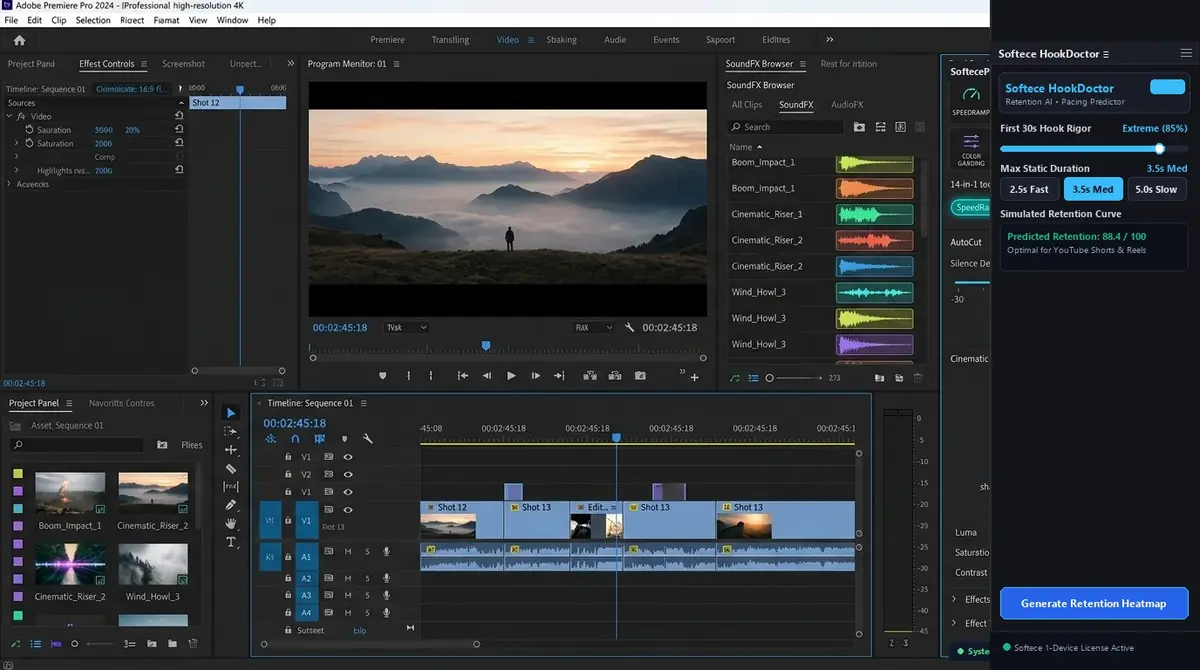Image resolution: width=1200 pixels, height=670 pixels.
Task: Expand the Saturation parameter
Action: coord(16,143)
